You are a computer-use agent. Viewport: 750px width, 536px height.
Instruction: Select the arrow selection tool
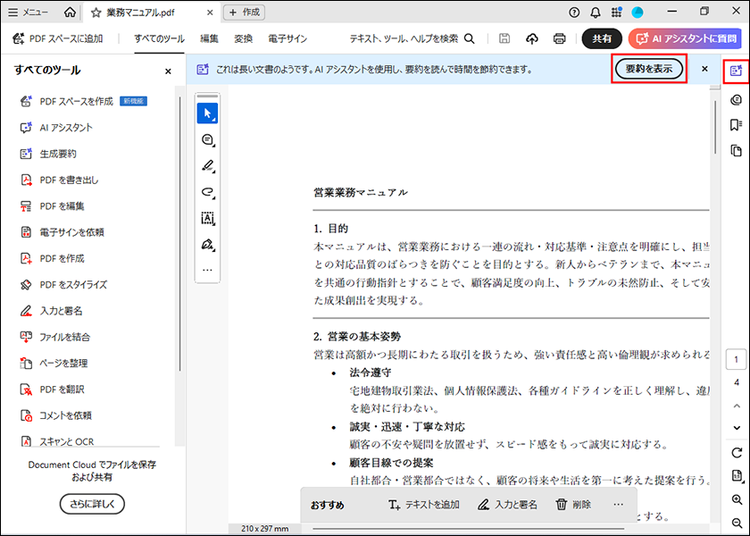click(x=208, y=112)
